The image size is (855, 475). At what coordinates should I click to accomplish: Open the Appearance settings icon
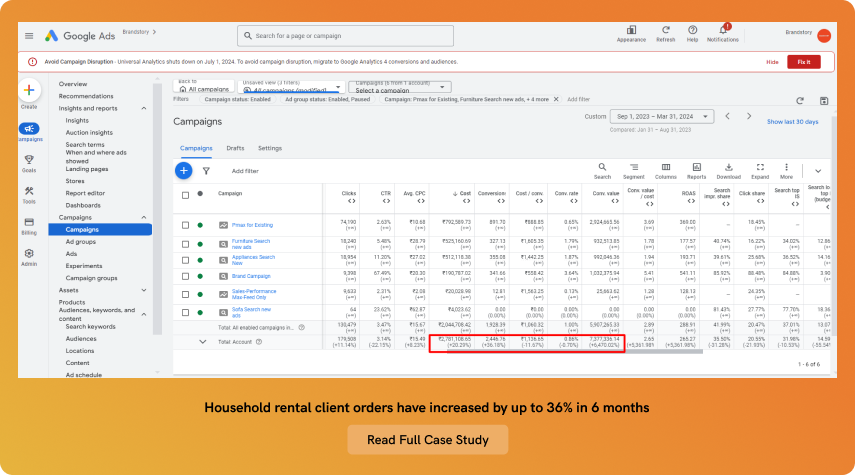point(631,30)
